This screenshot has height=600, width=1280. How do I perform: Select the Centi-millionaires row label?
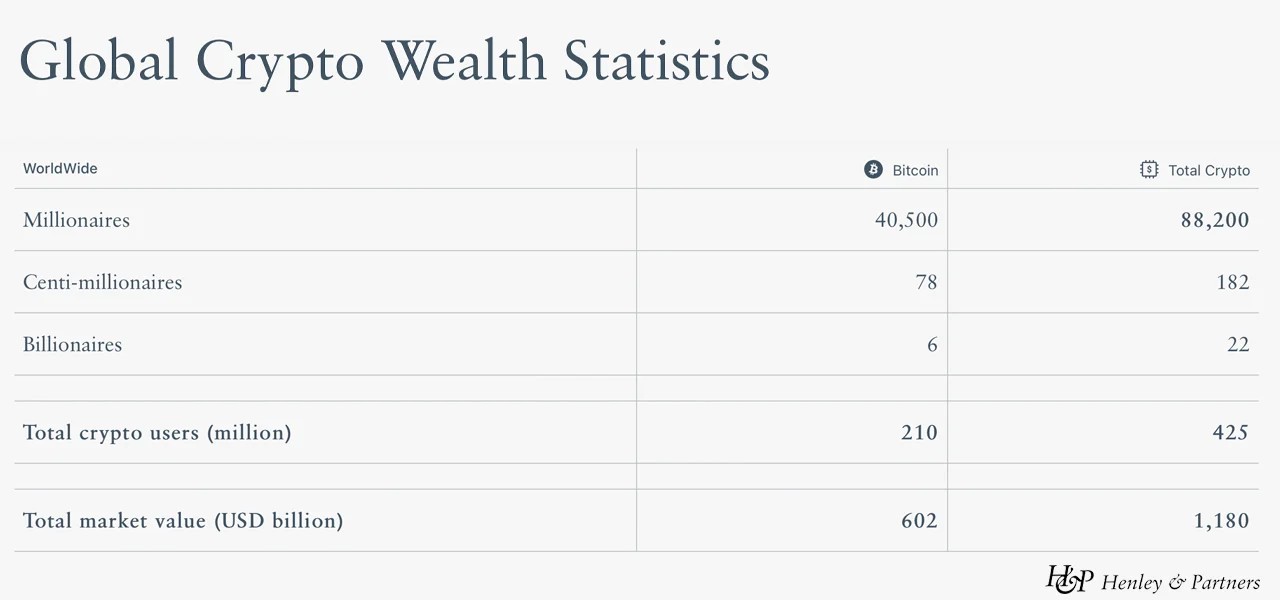point(102,282)
